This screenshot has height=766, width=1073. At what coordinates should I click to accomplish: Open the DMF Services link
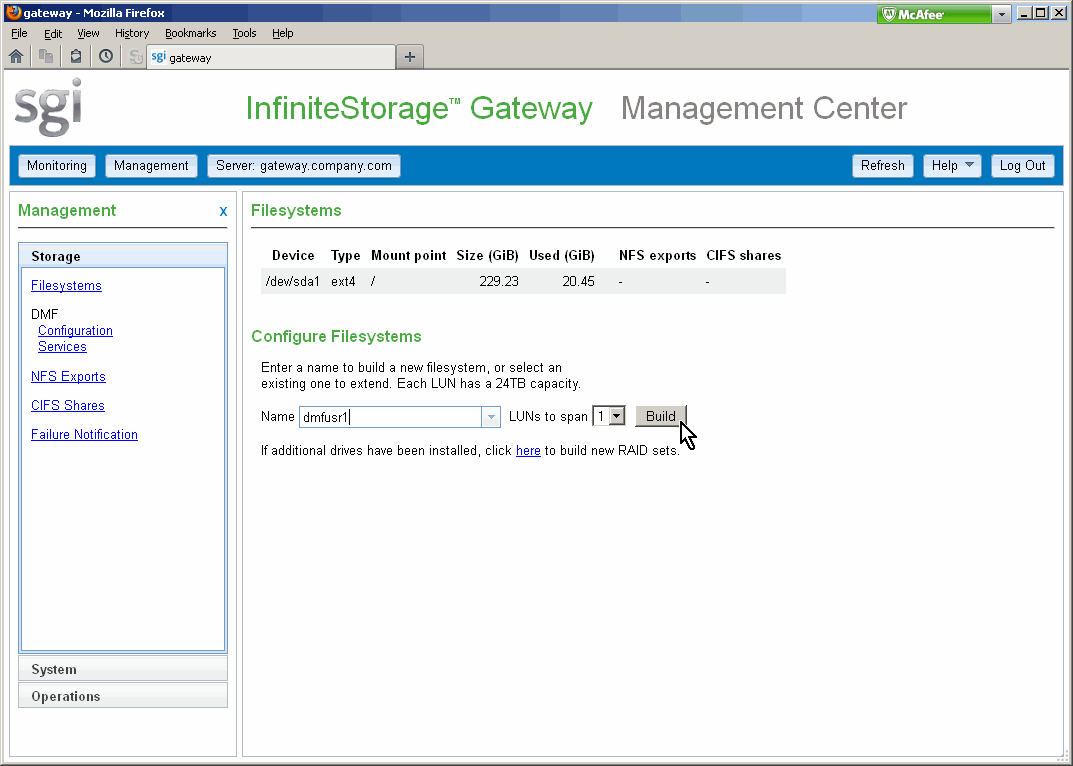(62, 346)
